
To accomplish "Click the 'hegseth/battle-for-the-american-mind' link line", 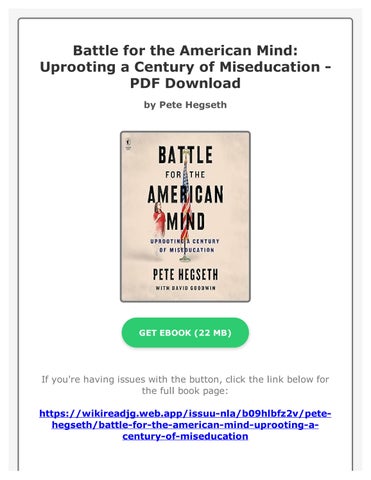I will (185, 425).
